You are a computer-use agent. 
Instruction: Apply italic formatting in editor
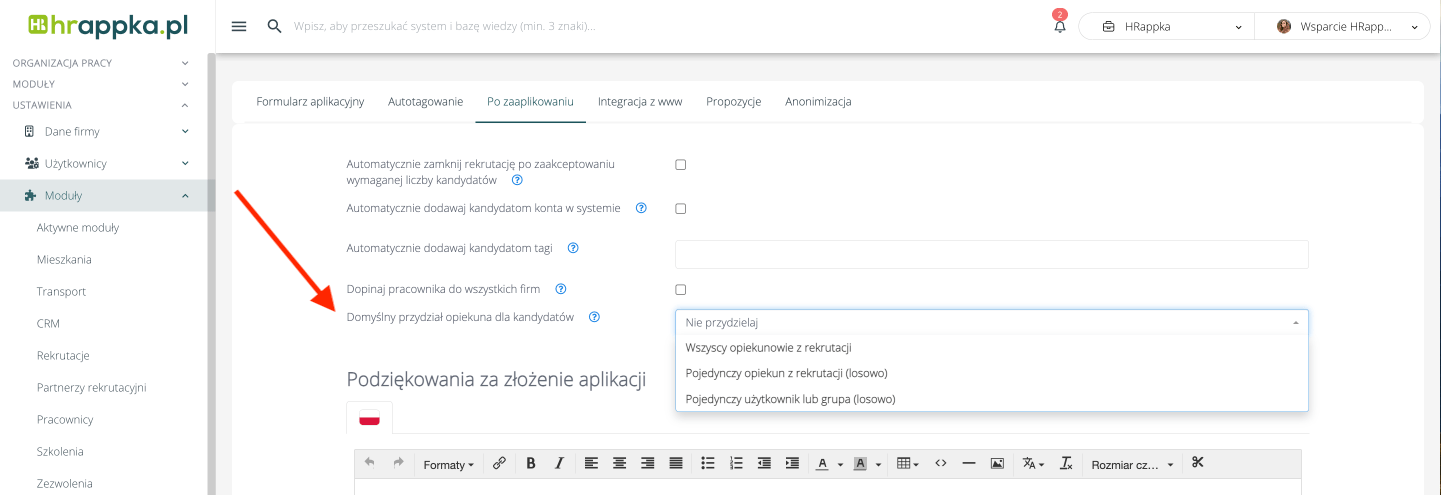(x=559, y=463)
